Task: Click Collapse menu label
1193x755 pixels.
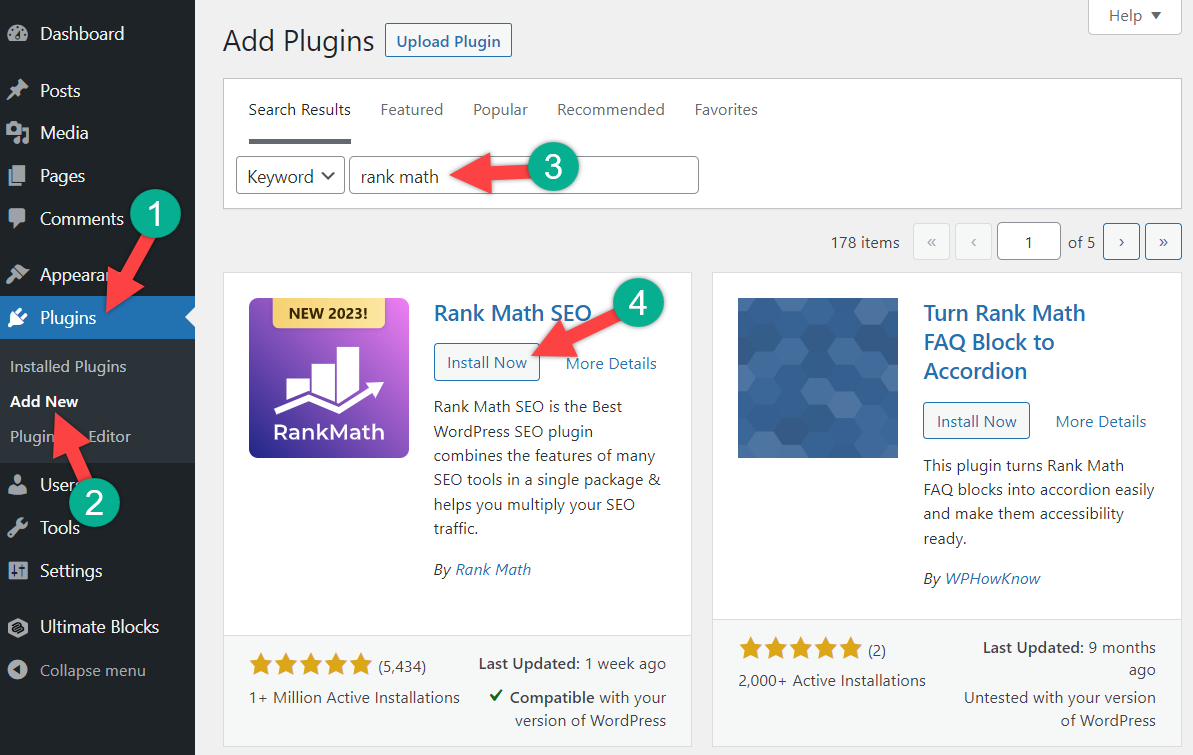Action: [93, 671]
